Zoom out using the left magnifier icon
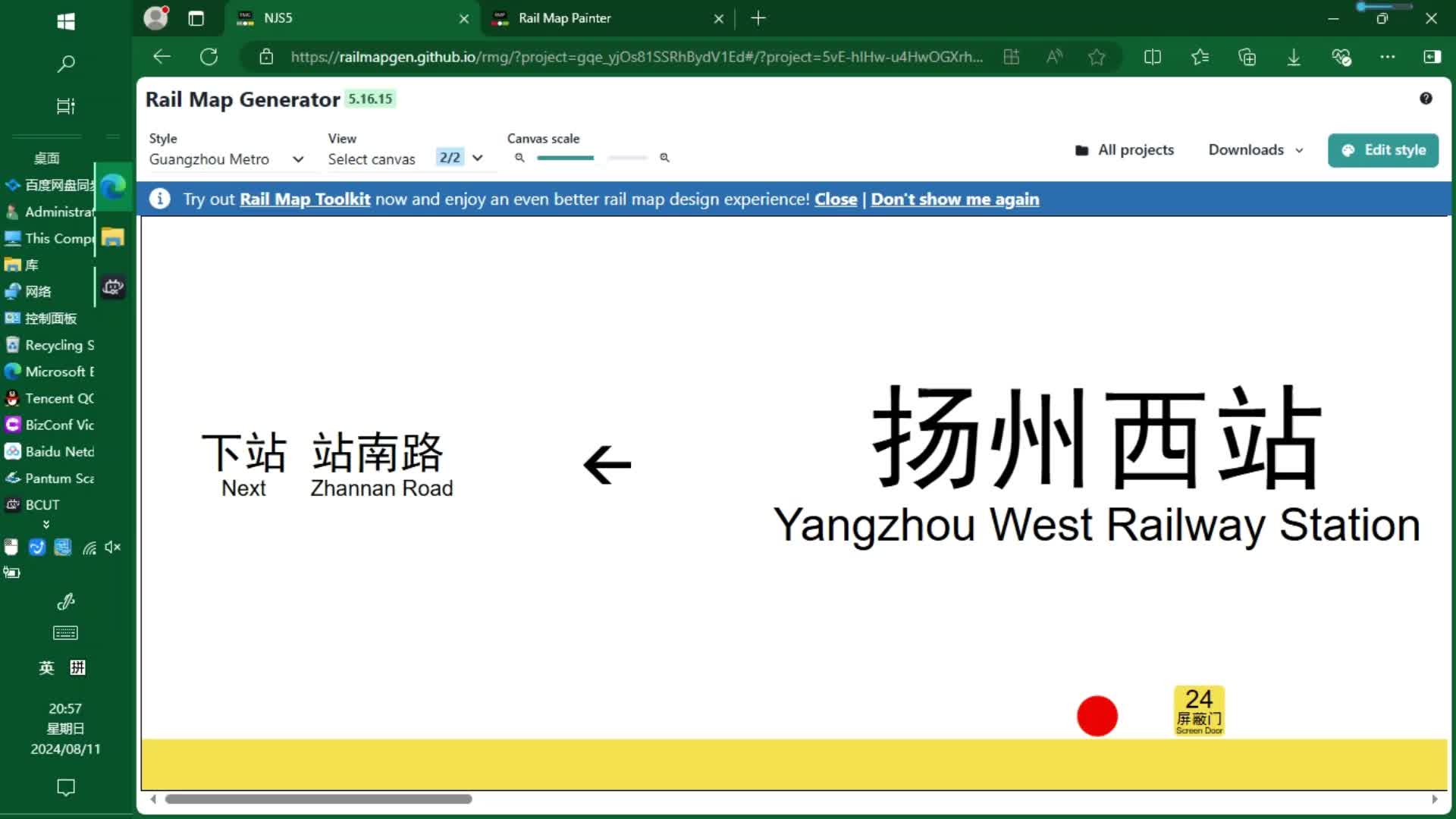Image resolution: width=1456 pixels, height=819 pixels. 519,158
